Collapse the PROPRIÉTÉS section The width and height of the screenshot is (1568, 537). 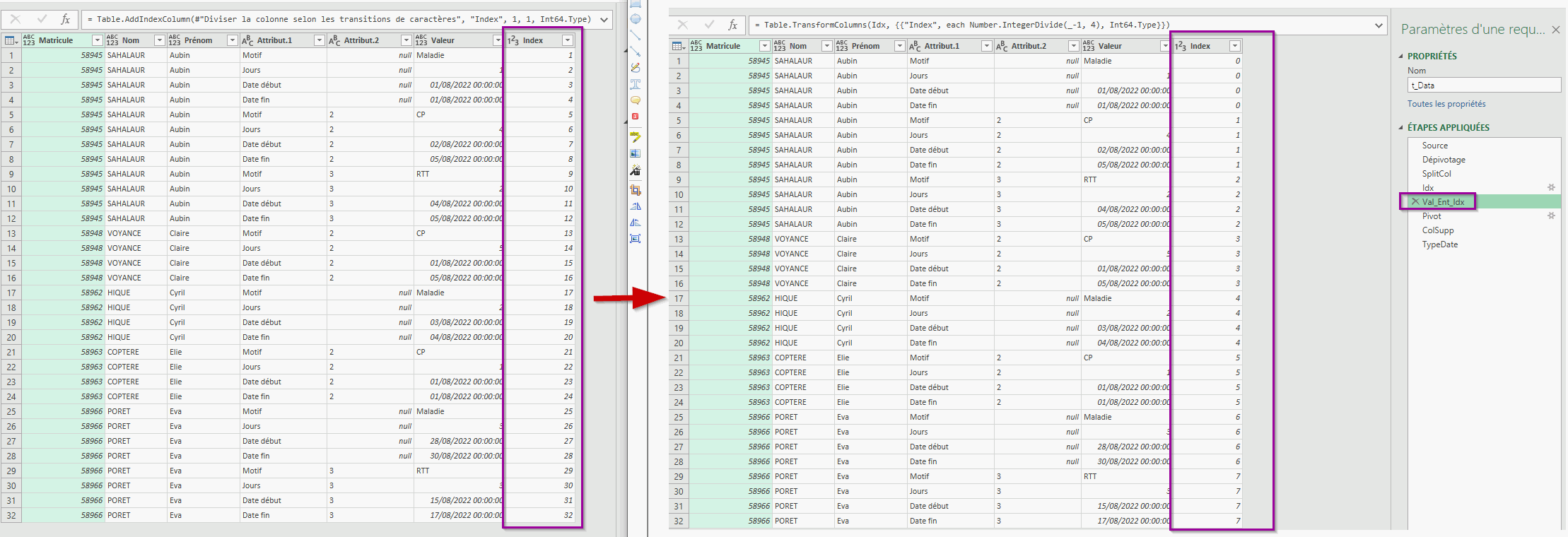pos(1401,57)
